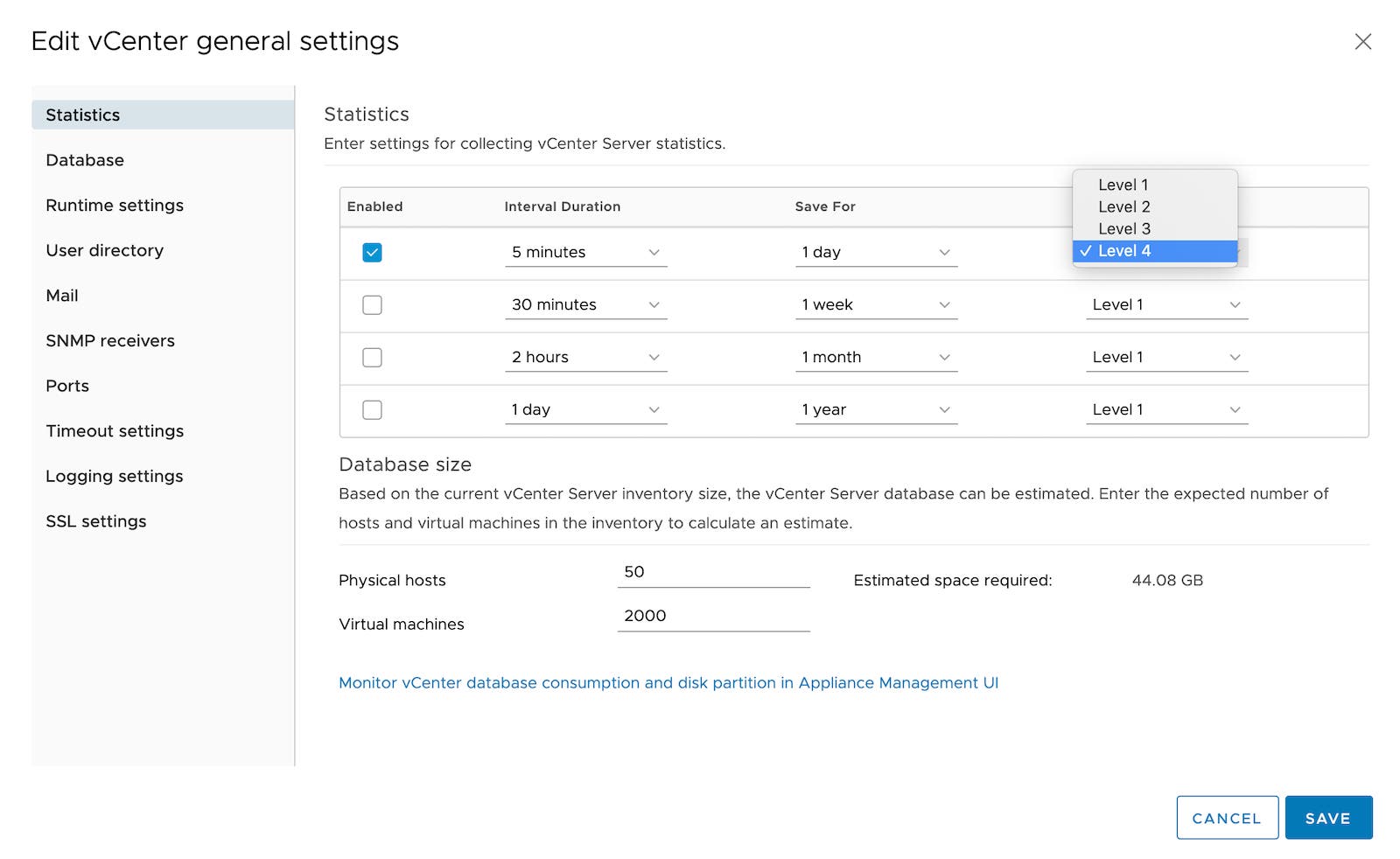Open the Runtime settings section
1400x859 pixels.
tap(114, 205)
